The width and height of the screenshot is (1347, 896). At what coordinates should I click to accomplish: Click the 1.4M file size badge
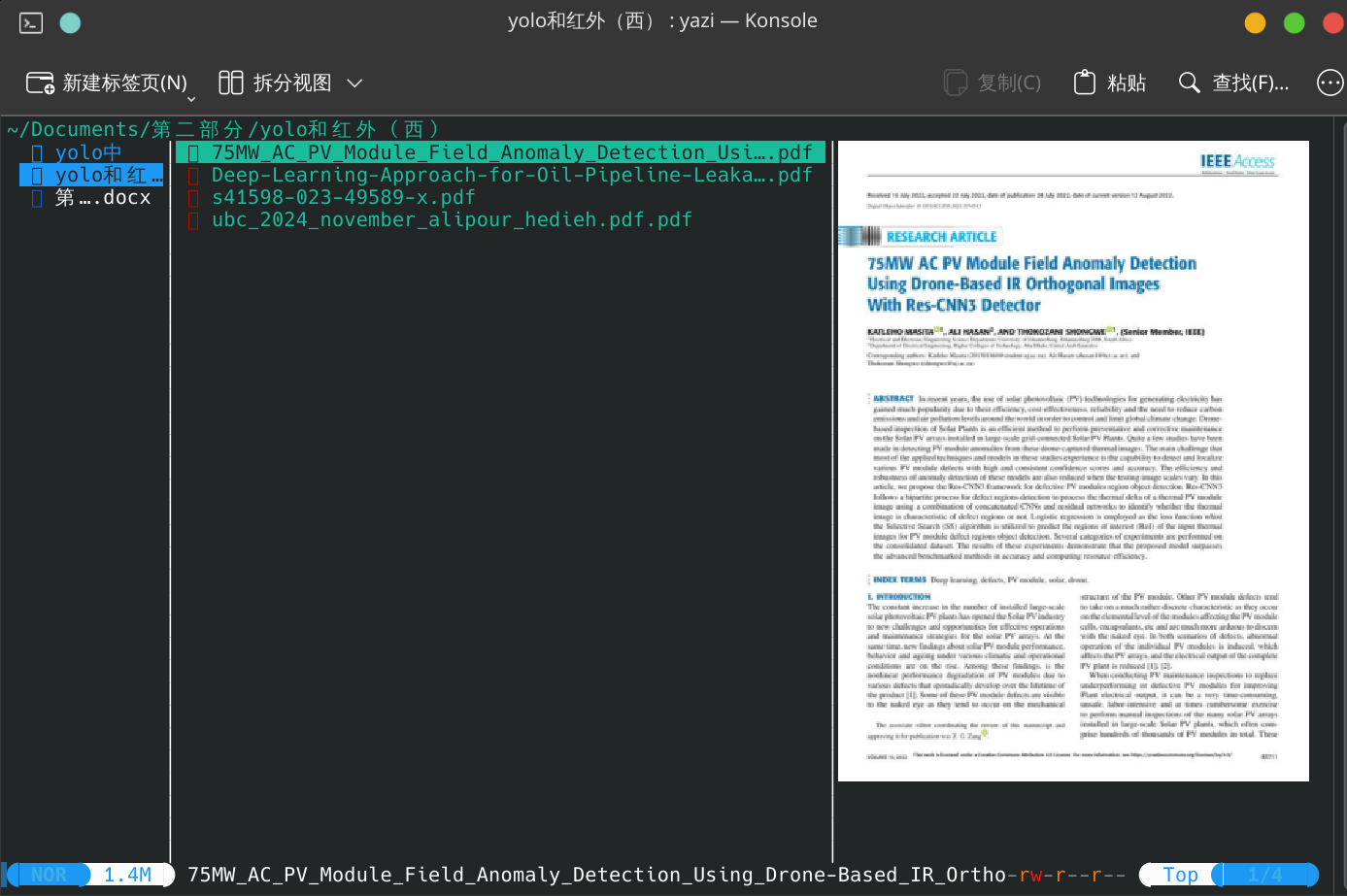tap(127, 874)
